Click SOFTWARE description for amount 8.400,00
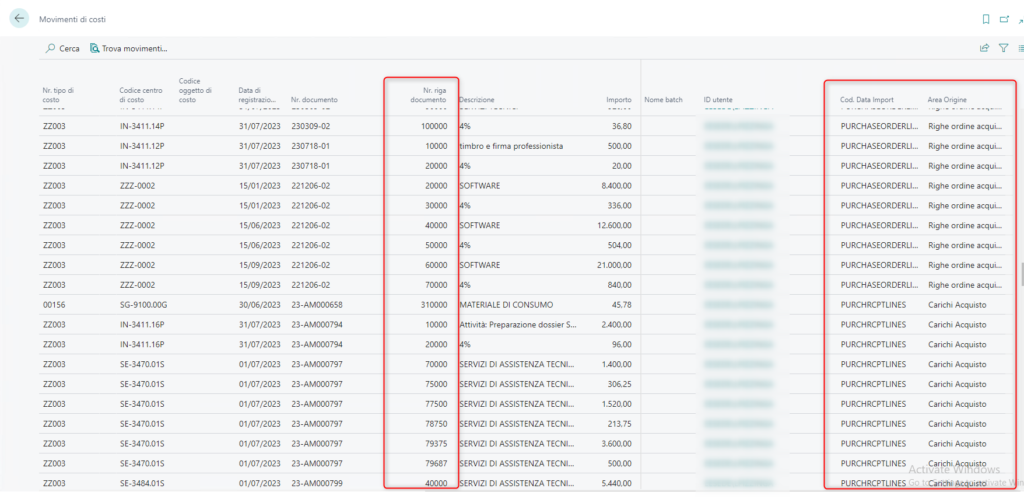1024x499 pixels. click(479, 185)
